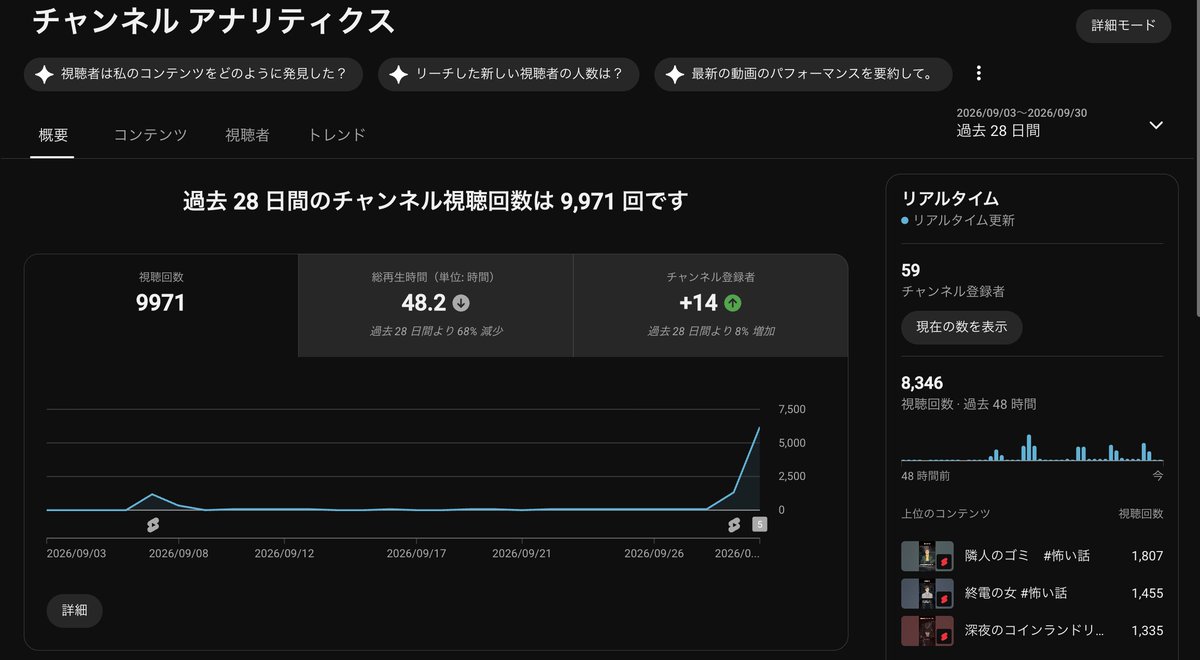The image size is (1200, 660).
Task: Click the 7,500 y-axis label
Action: (x=792, y=409)
